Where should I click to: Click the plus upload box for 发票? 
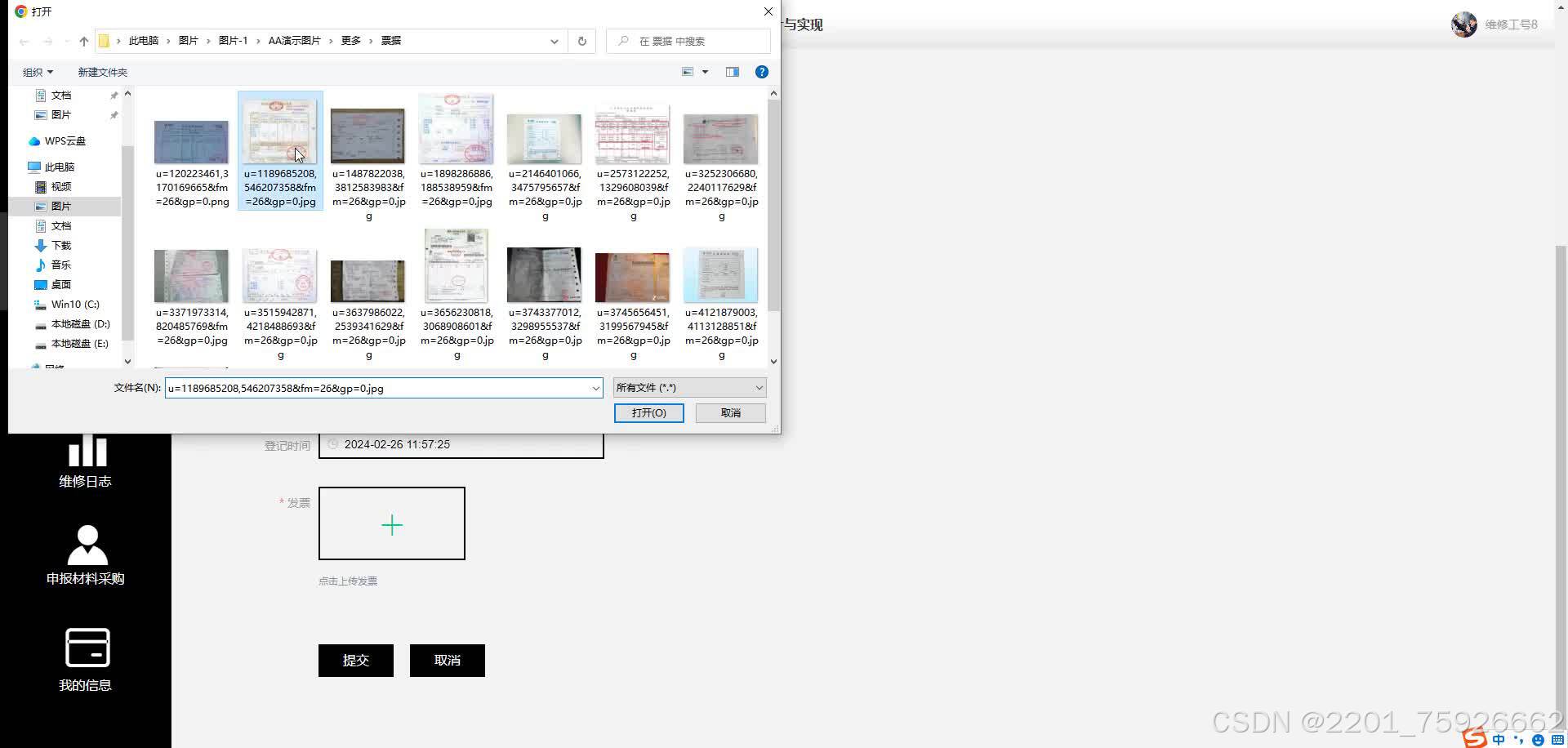point(392,523)
